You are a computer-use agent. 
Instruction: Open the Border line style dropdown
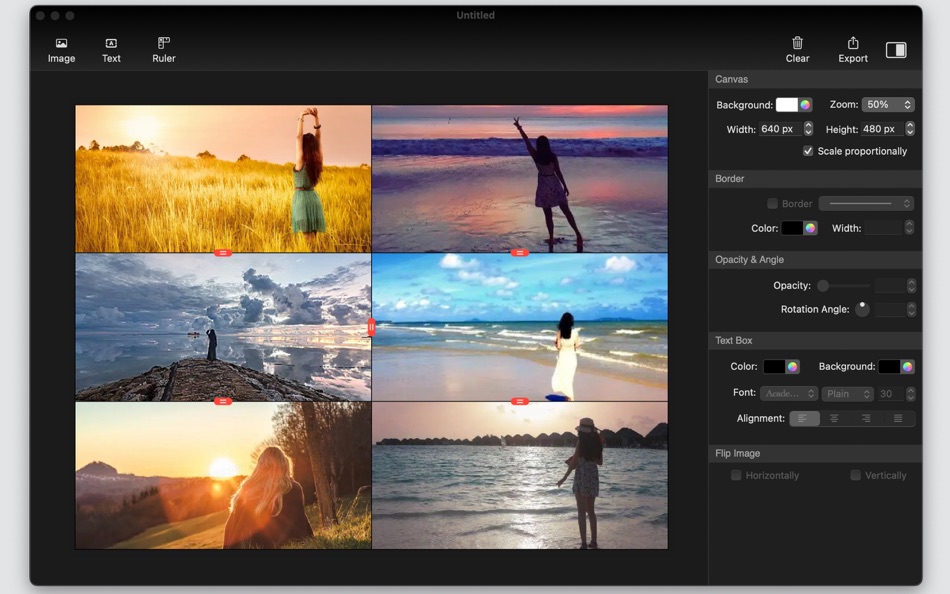866,204
